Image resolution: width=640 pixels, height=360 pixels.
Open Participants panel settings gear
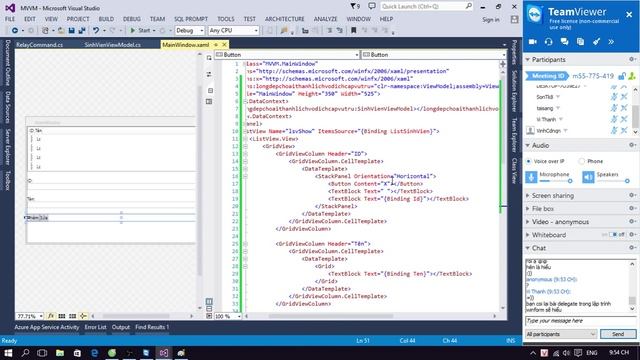click(x=633, y=60)
